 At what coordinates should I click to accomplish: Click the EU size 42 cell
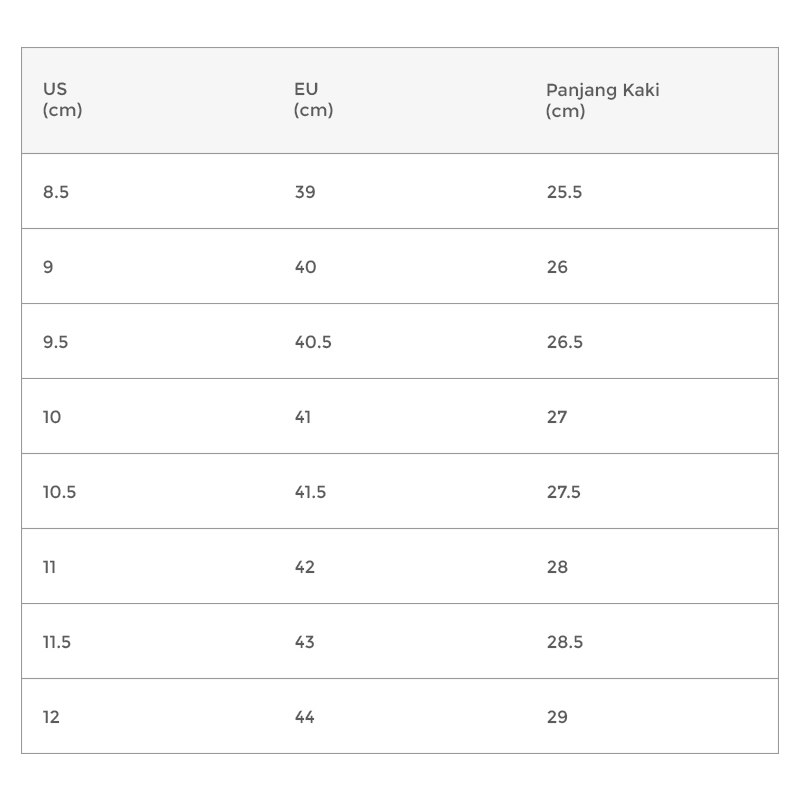305,567
